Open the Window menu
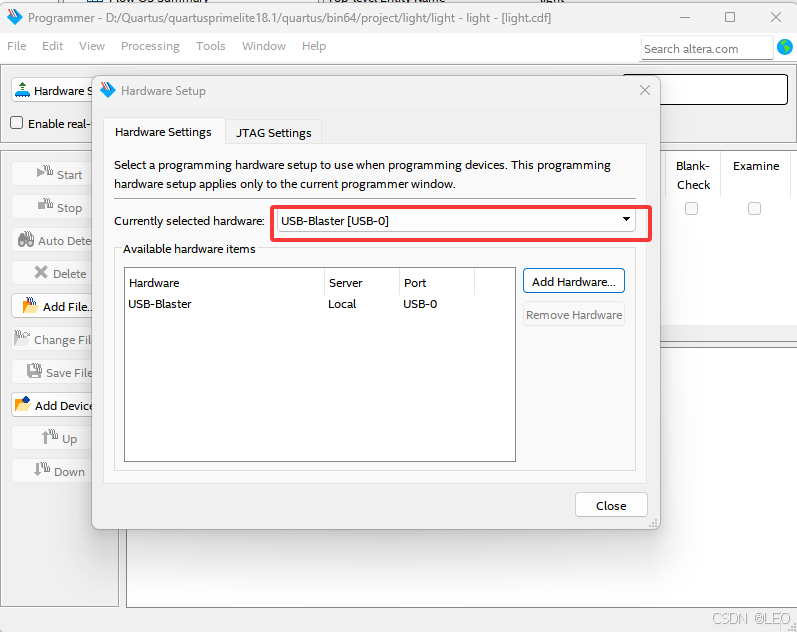The image size is (797, 632). [x=264, y=46]
